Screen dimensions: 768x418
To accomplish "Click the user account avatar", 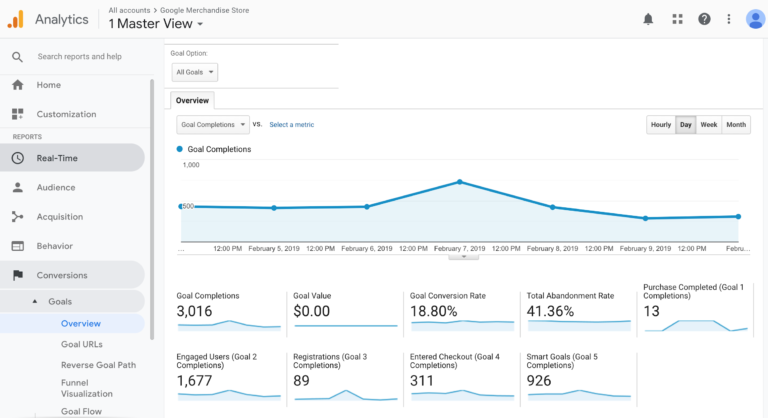I will tap(755, 19).
